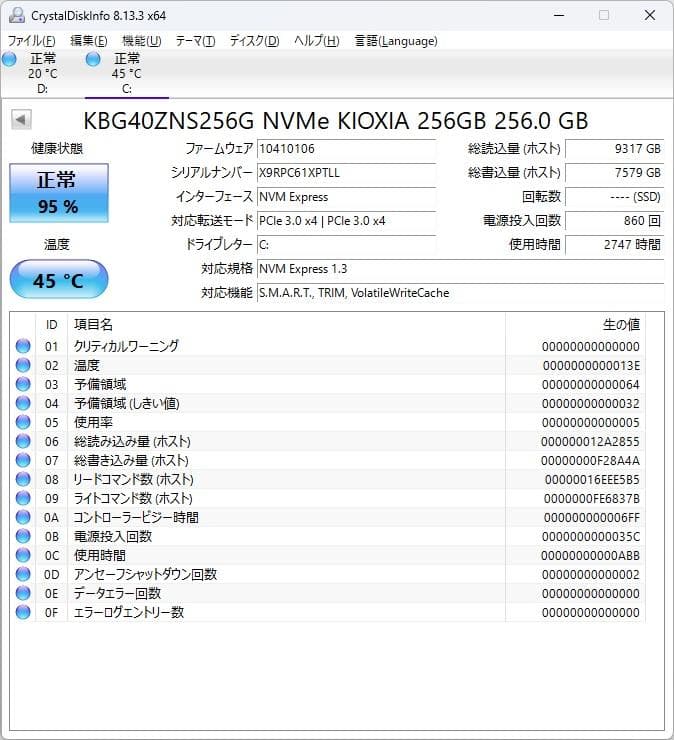Click raw value 0000000FE6837B
674x740 pixels.
[x=591, y=499]
